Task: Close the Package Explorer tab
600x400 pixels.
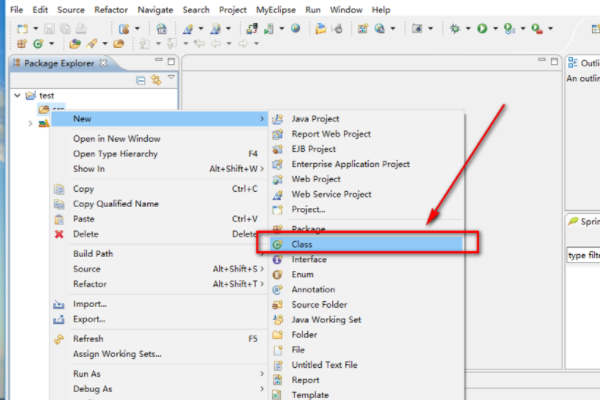Action: point(103,64)
